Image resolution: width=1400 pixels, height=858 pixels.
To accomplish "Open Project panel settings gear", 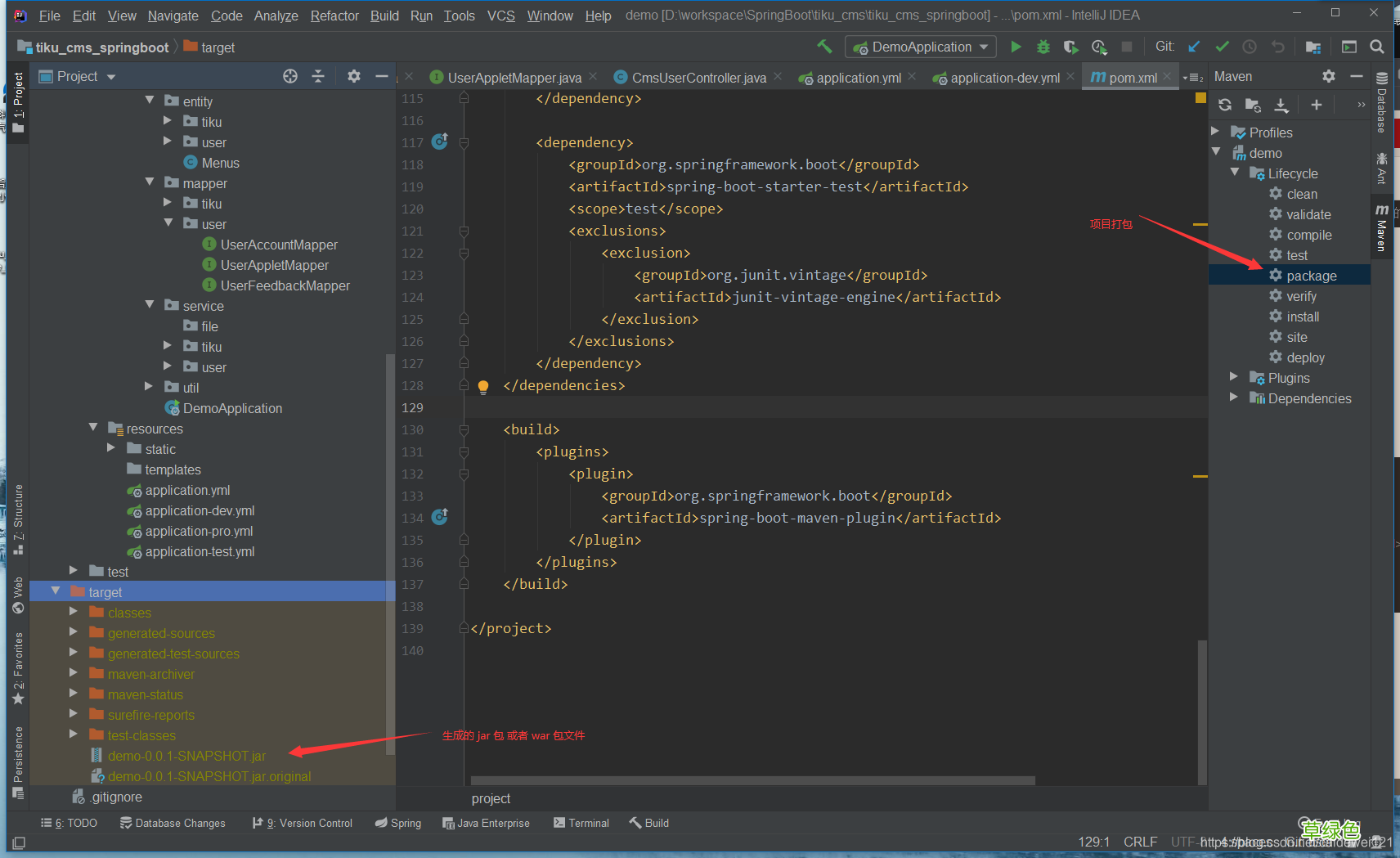I will point(353,76).
